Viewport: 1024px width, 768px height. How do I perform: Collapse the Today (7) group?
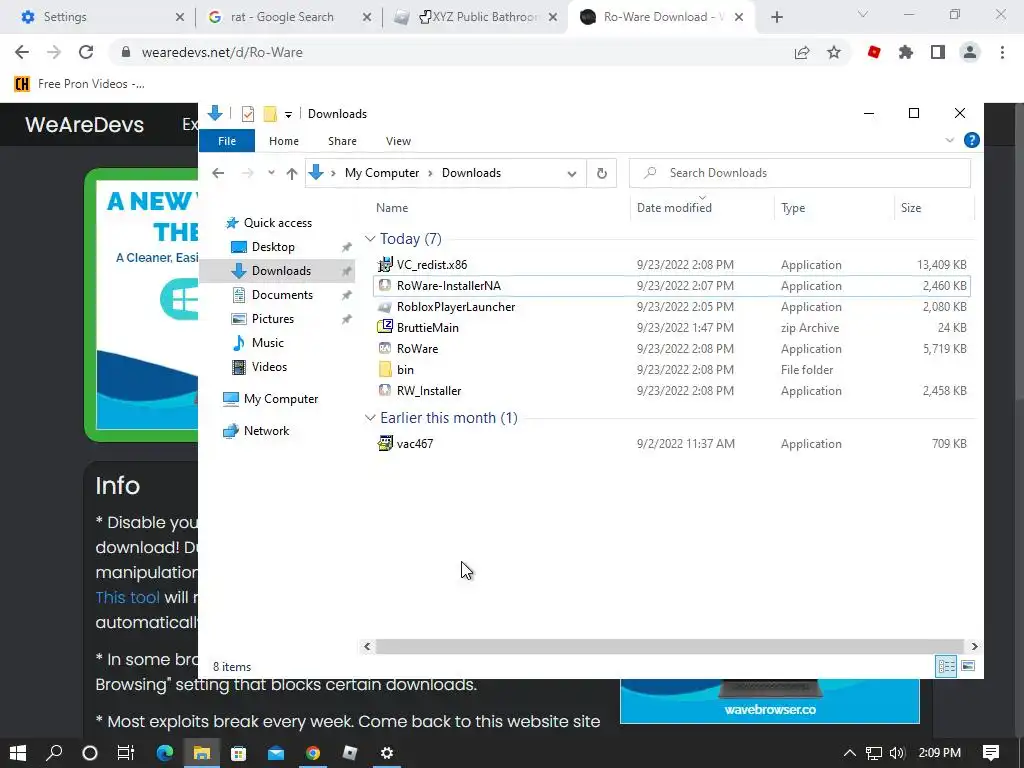click(x=370, y=239)
